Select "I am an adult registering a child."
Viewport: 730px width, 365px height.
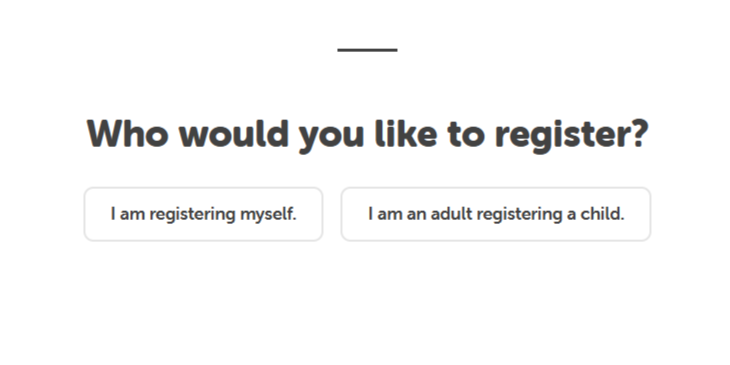pos(496,214)
